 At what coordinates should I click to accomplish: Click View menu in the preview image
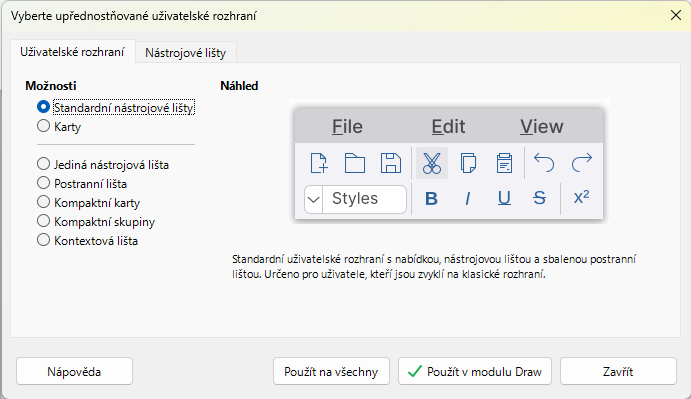pos(542,127)
